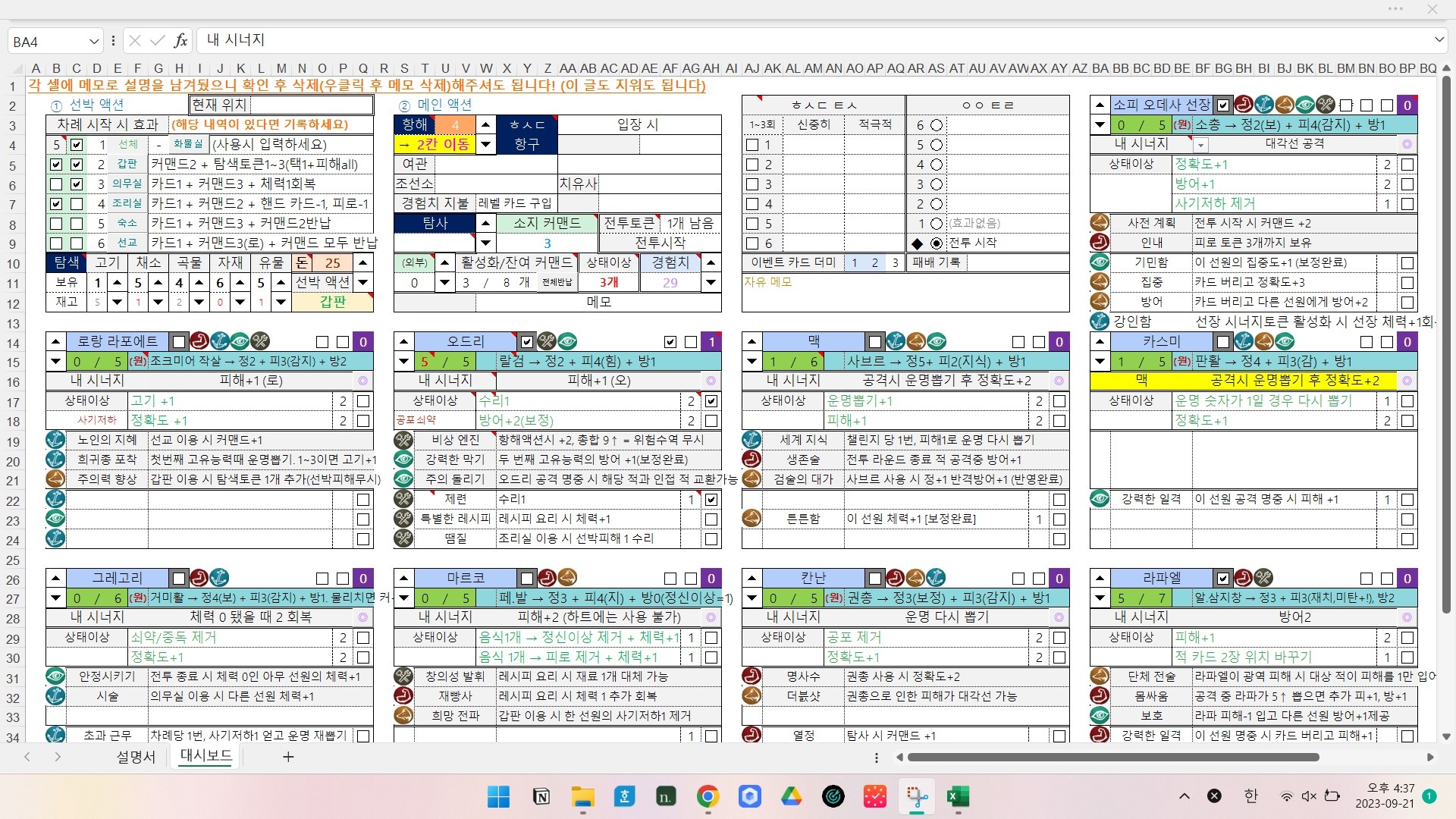Select the 전투 시작 radio button

click(x=937, y=243)
